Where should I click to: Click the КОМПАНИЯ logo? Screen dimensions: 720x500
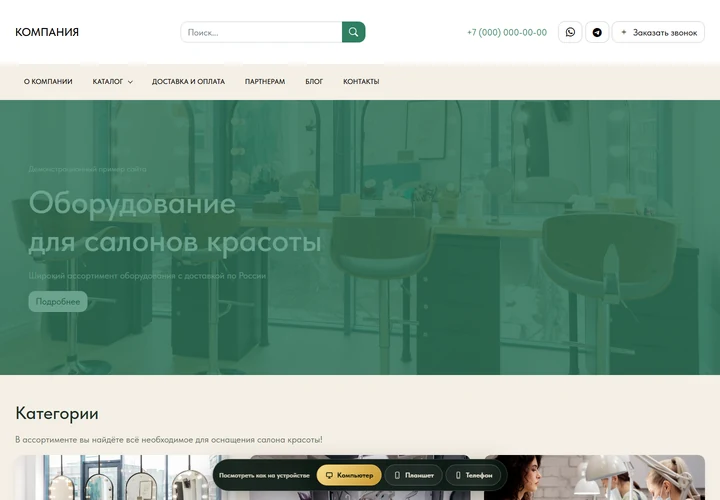(47, 32)
